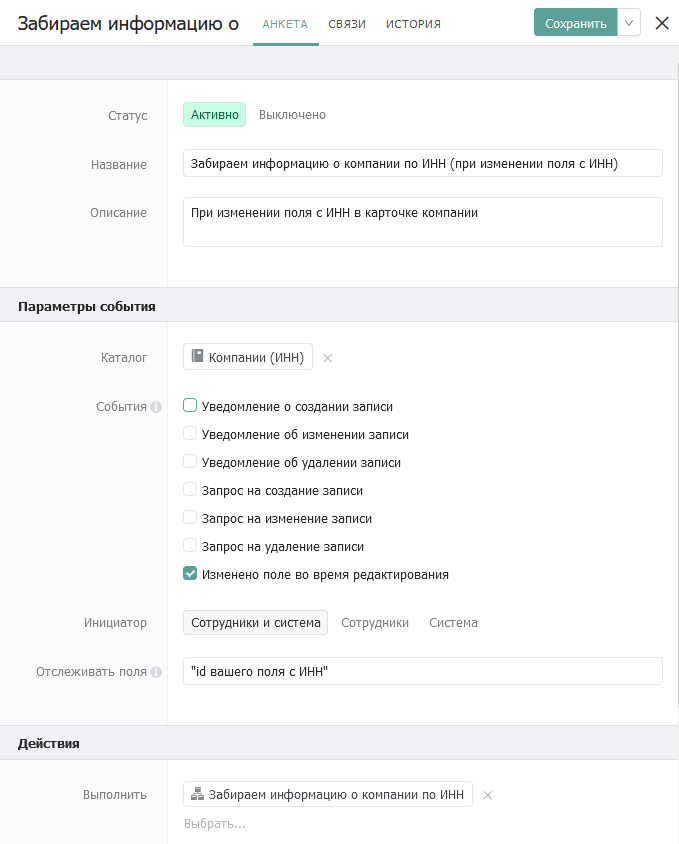679x844 pixels.
Task: Open the История tab
Action: [413, 24]
